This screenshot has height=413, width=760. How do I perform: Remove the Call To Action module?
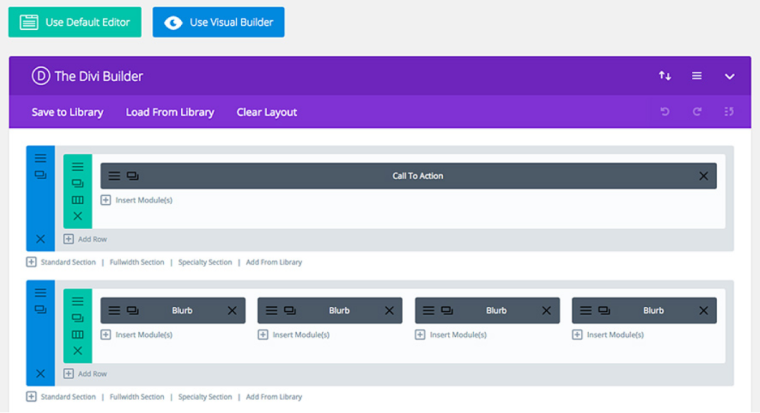[703, 176]
